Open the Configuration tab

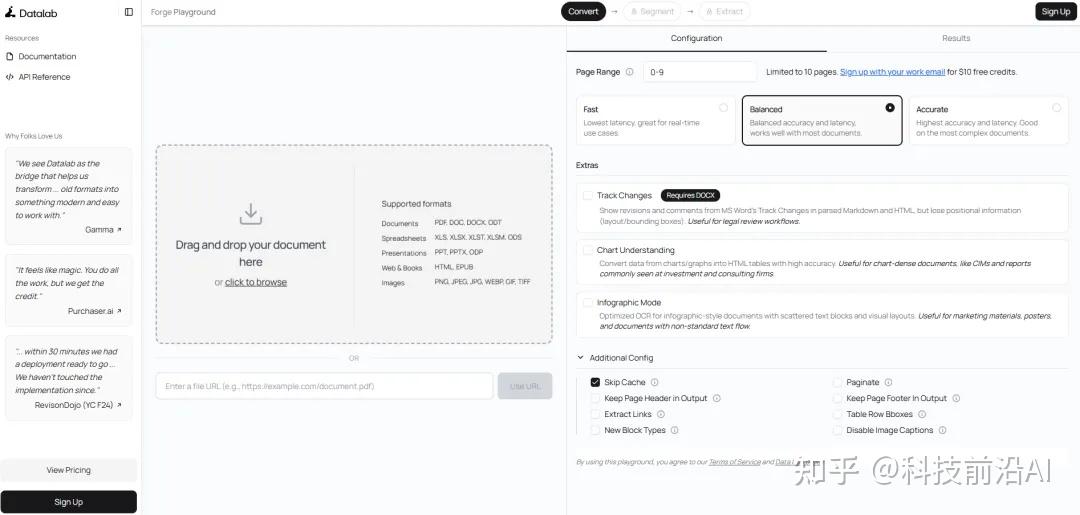(x=696, y=38)
